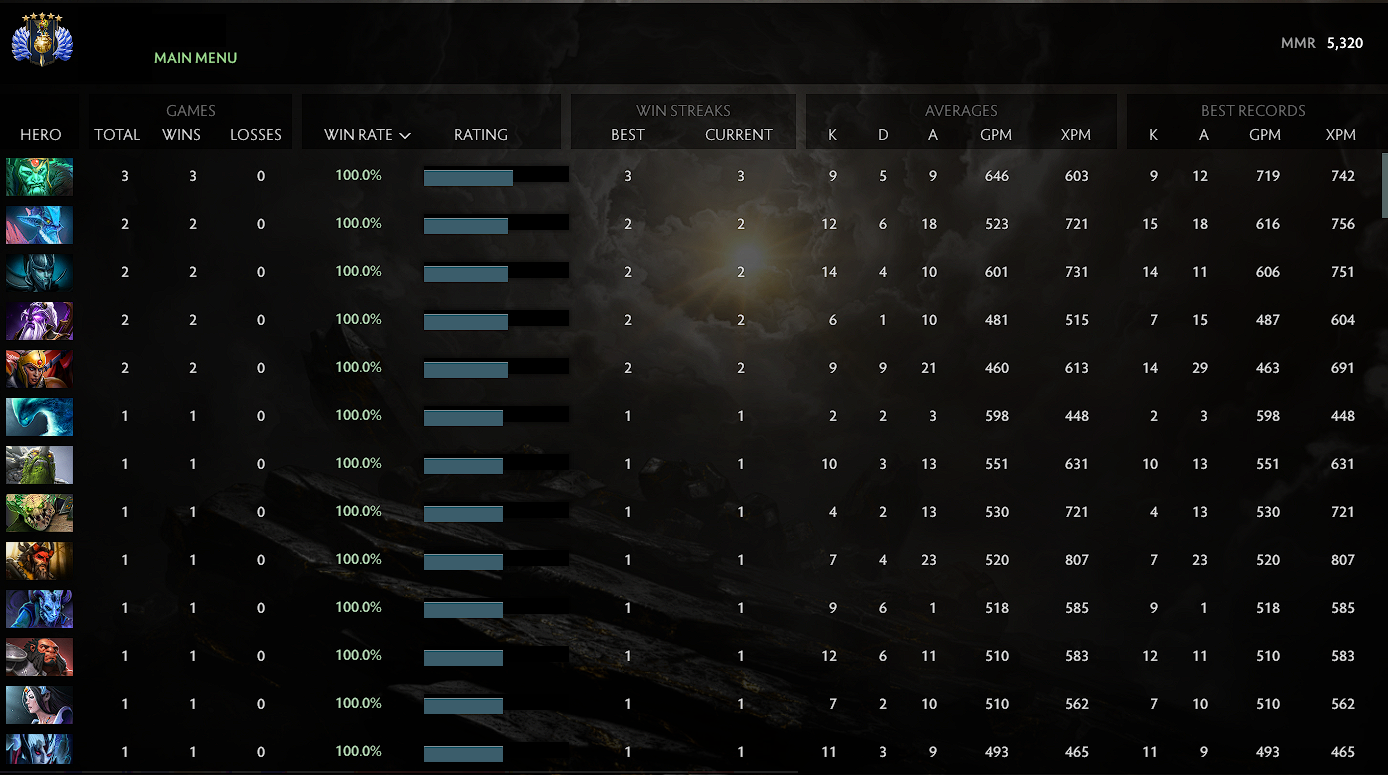Click the Wraith King rating bar
This screenshot has height=775, width=1388.
coord(496,176)
